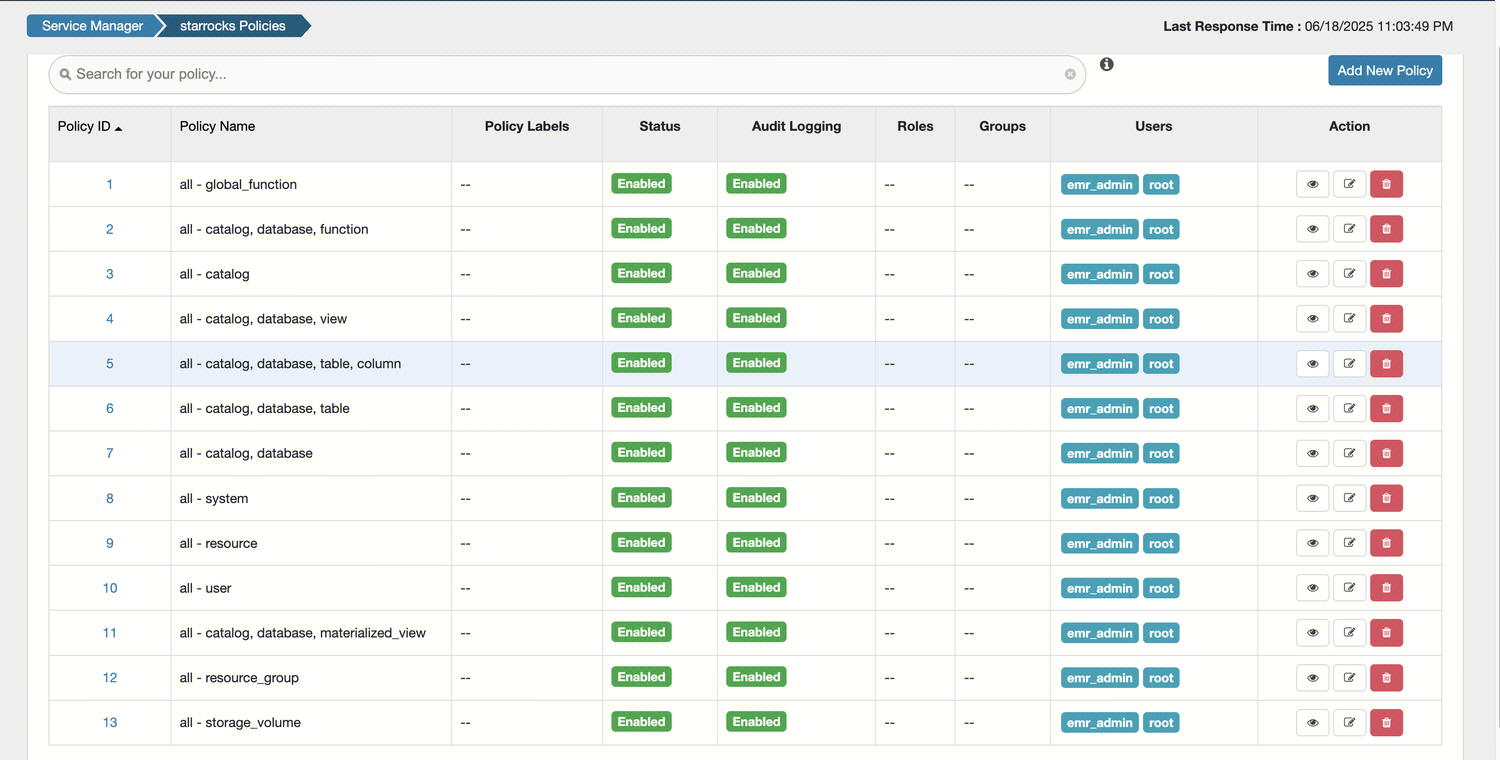Delete the all - storage_volume policy
1500x760 pixels.
(1386, 722)
